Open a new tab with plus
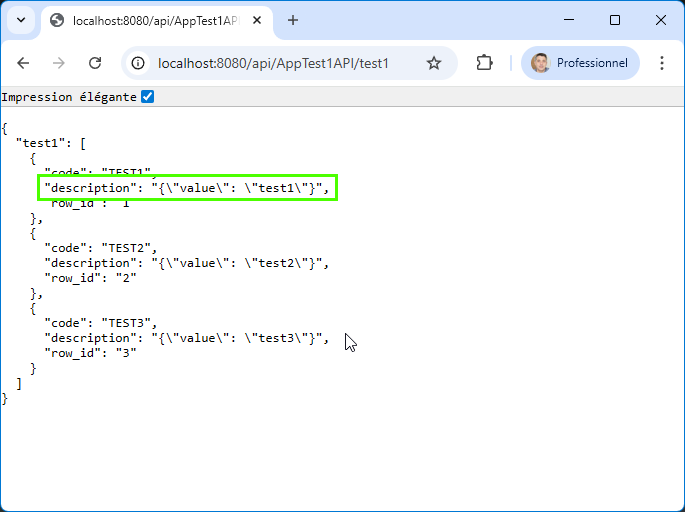The height and width of the screenshot is (512, 685). [x=293, y=20]
